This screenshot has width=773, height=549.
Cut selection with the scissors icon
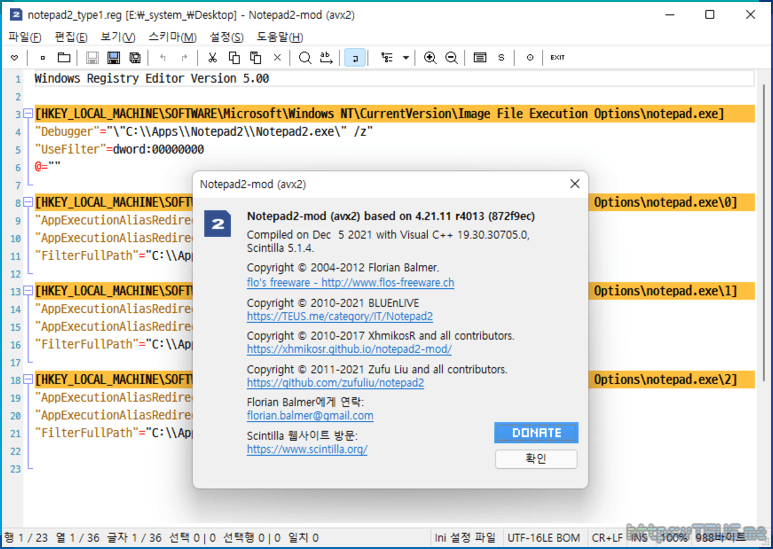[212, 58]
